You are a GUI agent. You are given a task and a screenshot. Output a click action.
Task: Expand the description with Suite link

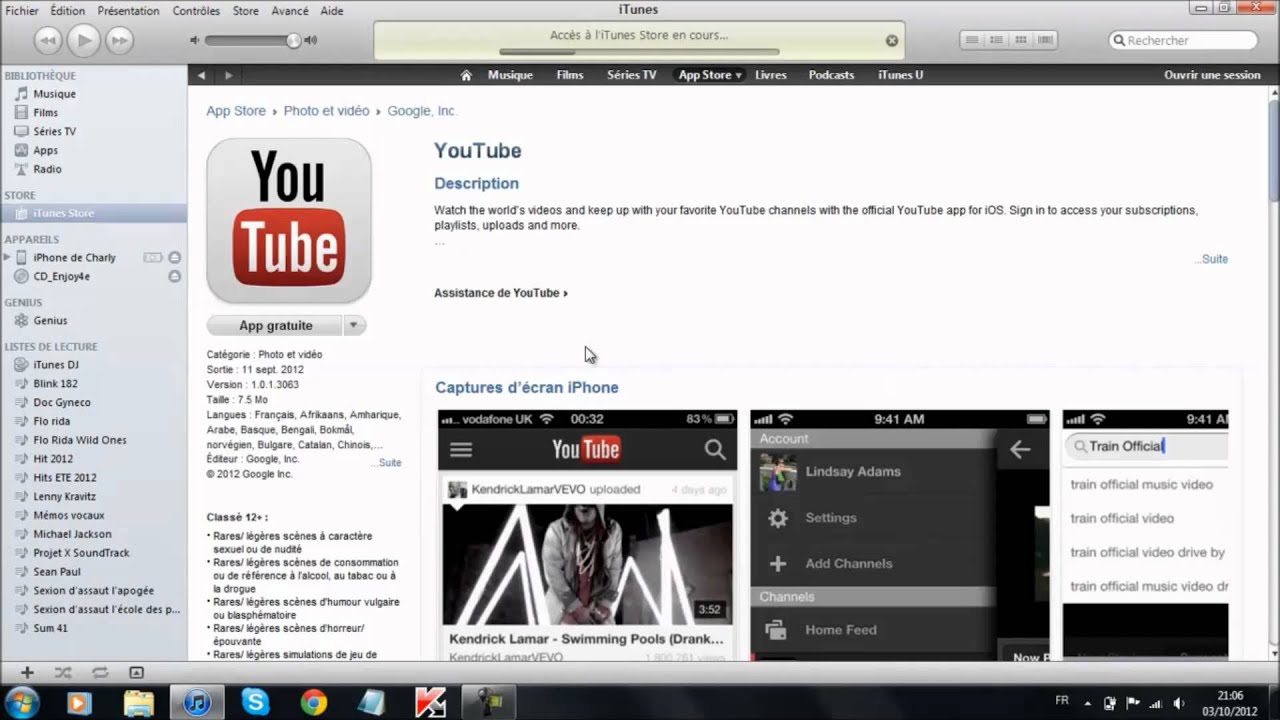coord(1213,259)
